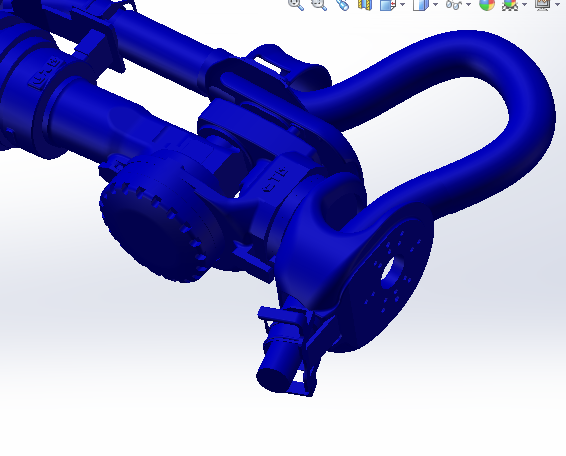Open the View Settings dropdown arrow

click(558, 4)
